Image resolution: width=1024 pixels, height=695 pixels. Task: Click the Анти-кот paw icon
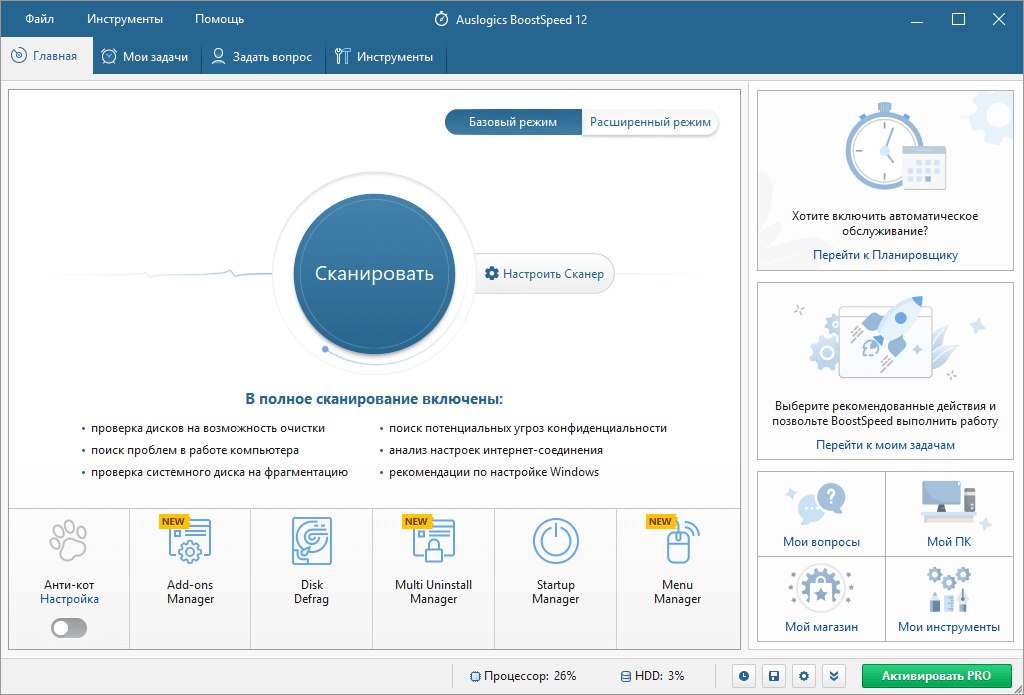[69, 541]
